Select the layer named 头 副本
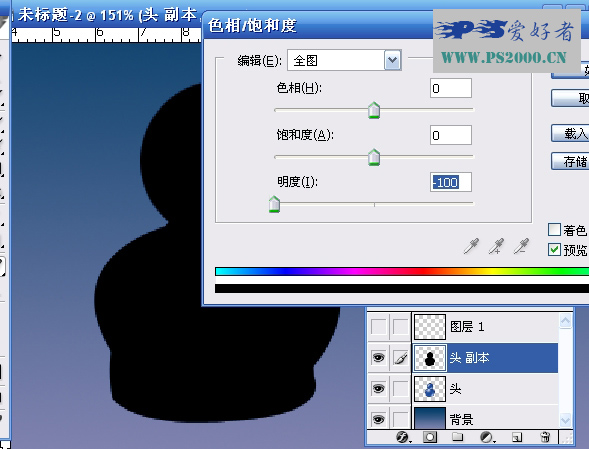This screenshot has height=449, width=589. (x=469, y=358)
